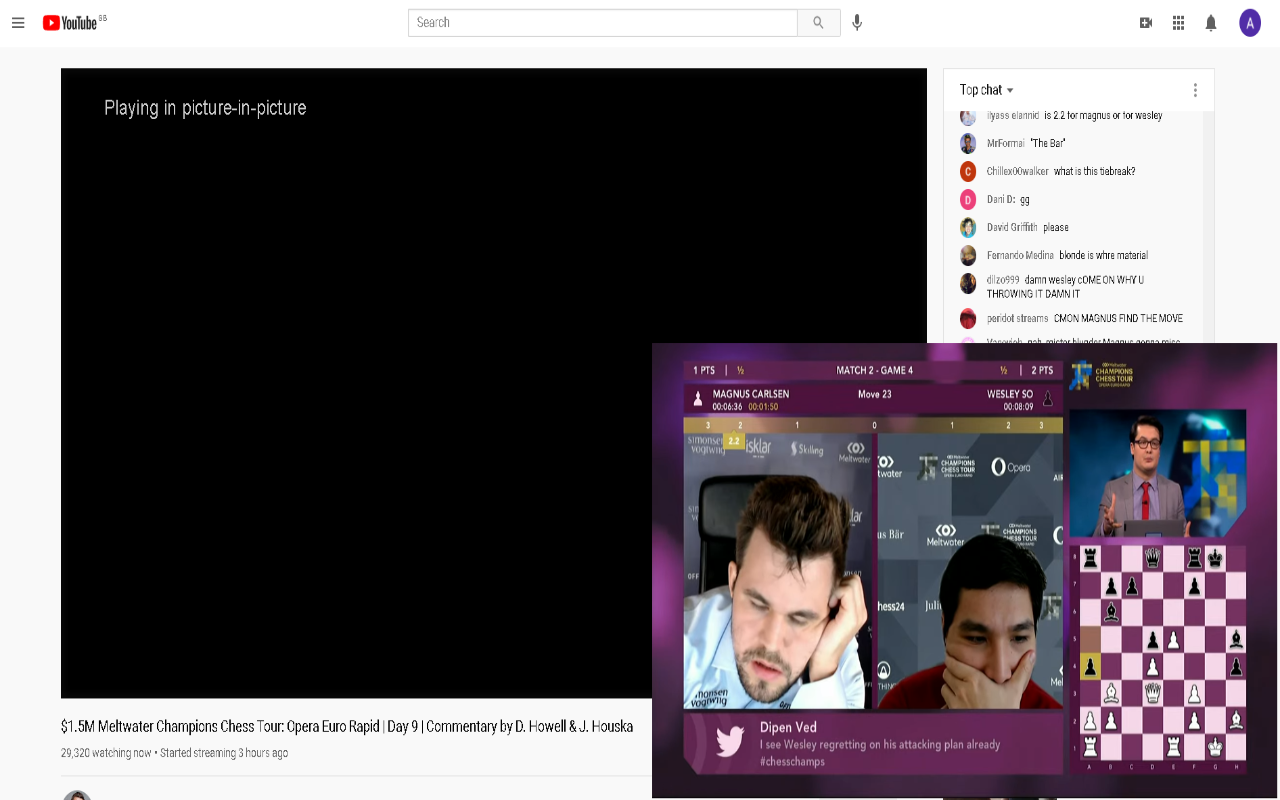Click the Fernando Medina chat avatar
This screenshot has height=800, width=1280.
pyautogui.click(x=968, y=255)
